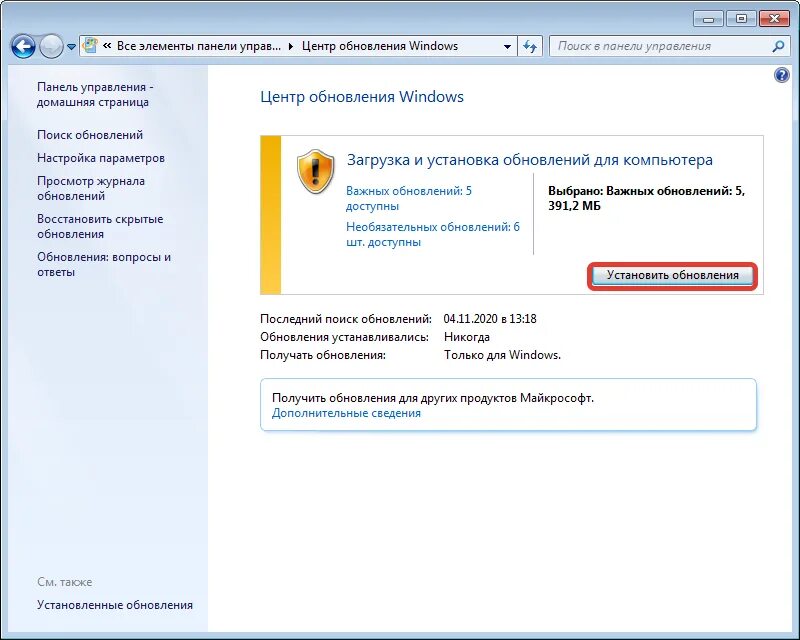Open Настройка параметров
This screenshot has width=800, height=640.
pos(101,158)
